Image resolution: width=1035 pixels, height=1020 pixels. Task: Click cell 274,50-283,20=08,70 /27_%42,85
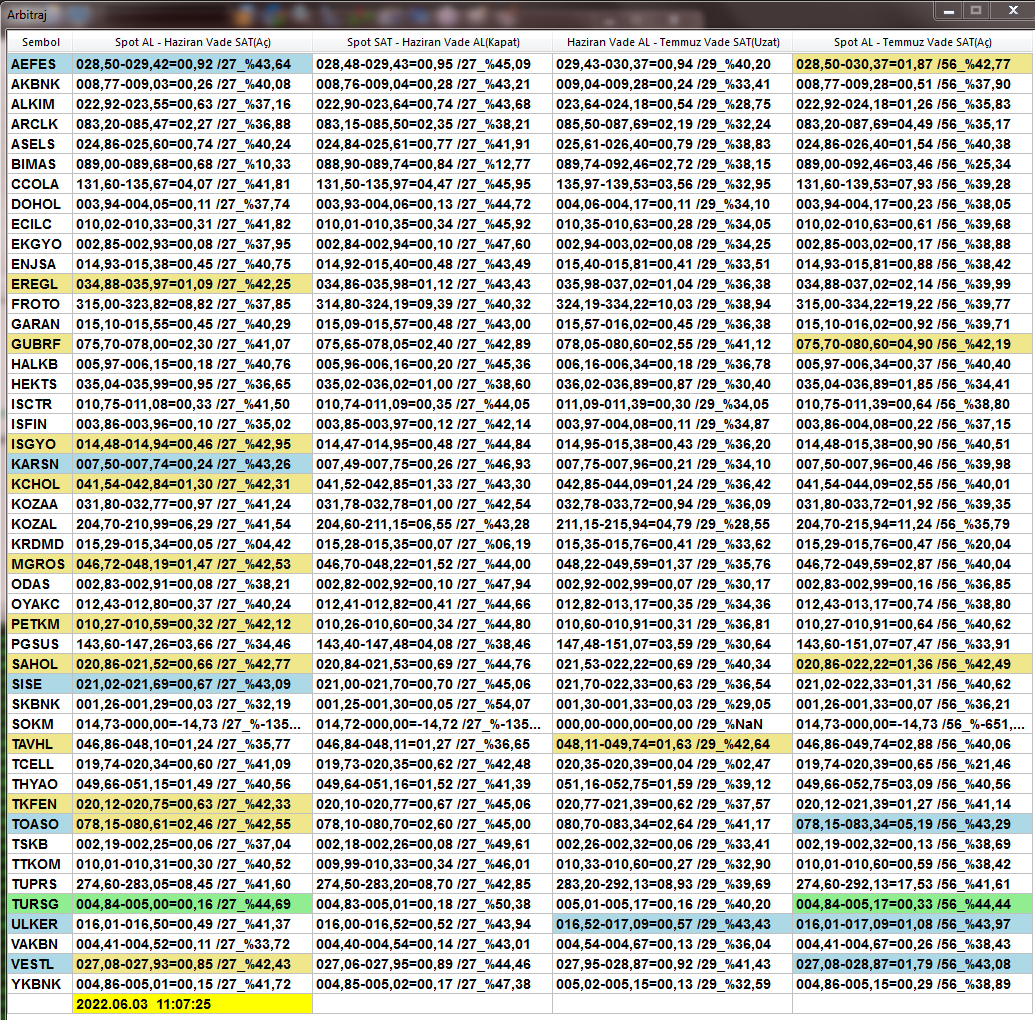click(x=432, y=884)
